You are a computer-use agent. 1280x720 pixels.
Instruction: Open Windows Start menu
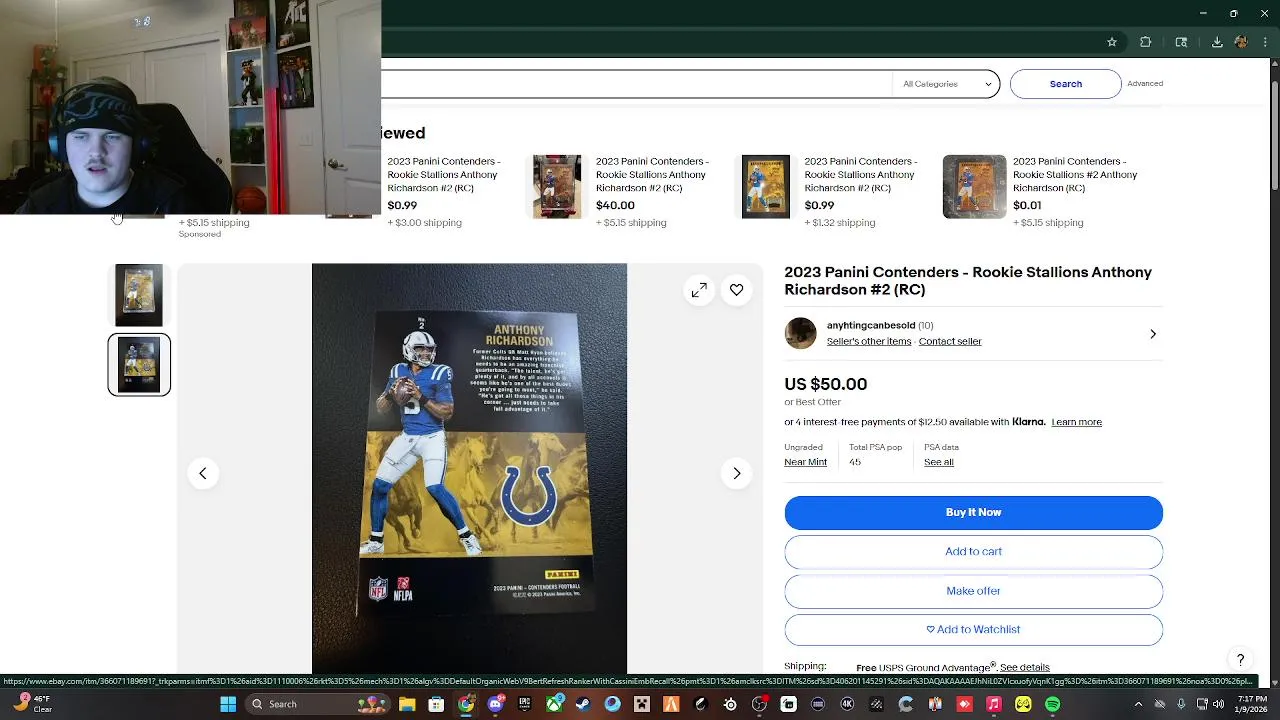228,704
